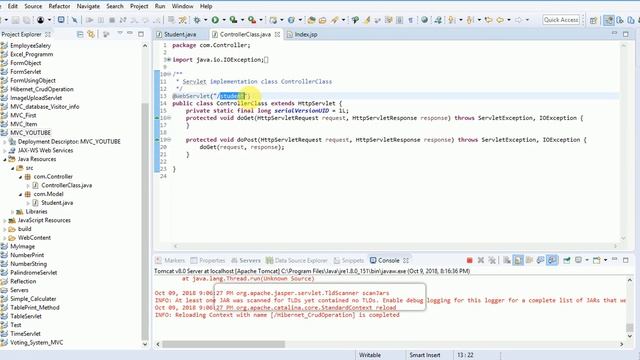Click the Back navigation yellow arrow
640x360 pixels.
coord(500,20)
